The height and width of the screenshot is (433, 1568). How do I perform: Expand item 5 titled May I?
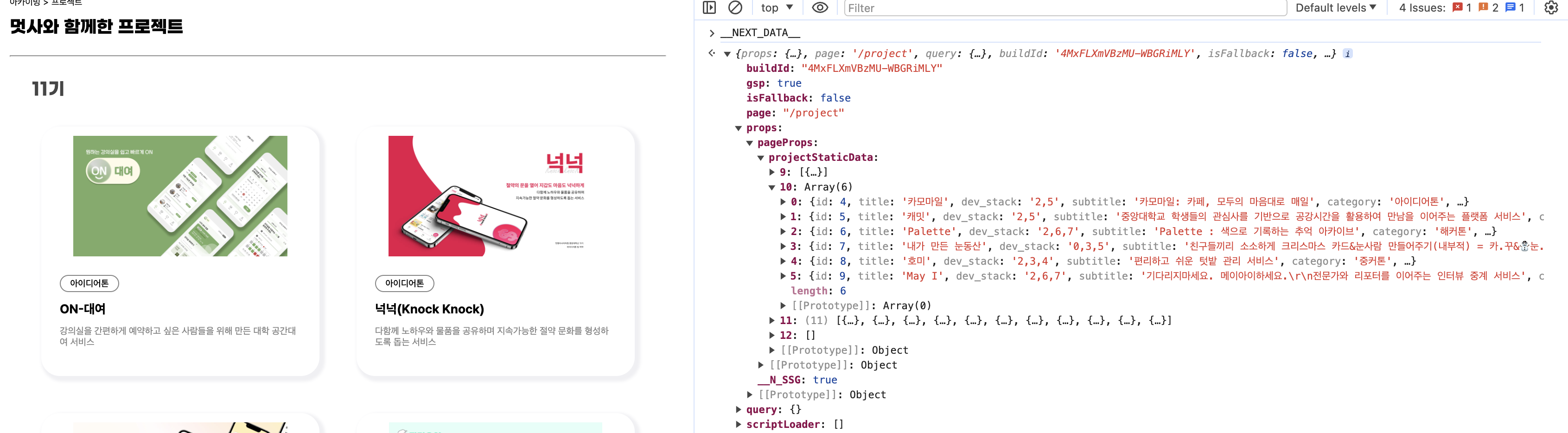pos(783,276)
